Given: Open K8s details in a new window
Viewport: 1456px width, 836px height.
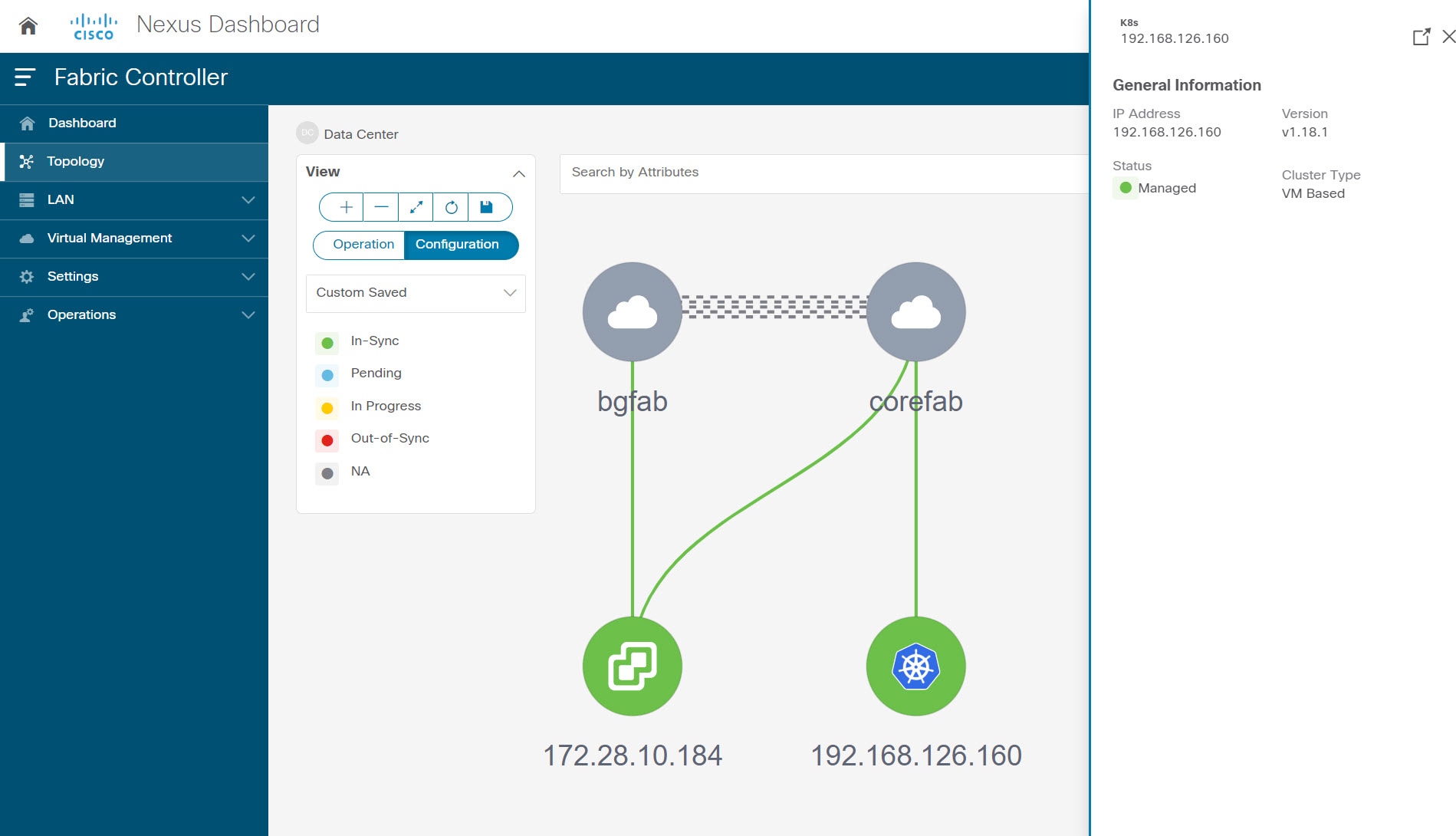Looking at the screenshot, I should (1421, 37).
